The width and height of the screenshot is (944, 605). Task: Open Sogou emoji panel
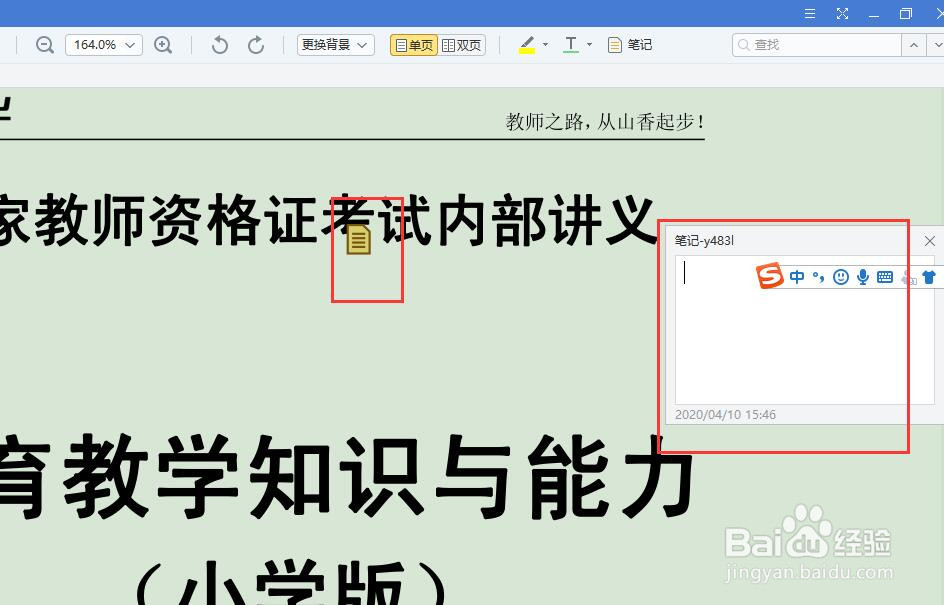pos(840,277)
